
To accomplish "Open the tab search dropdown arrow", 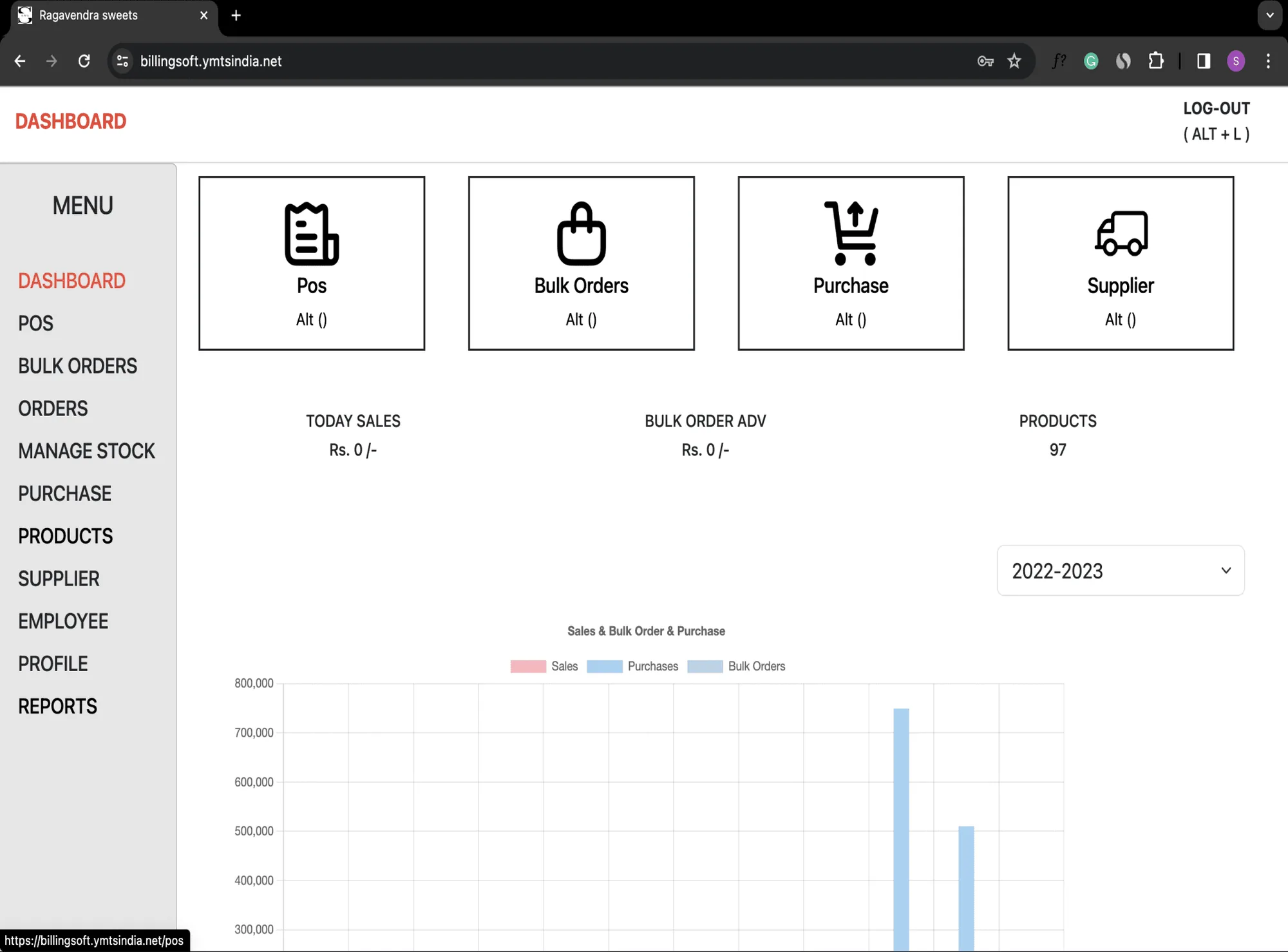I will [x=1269, y=15].
